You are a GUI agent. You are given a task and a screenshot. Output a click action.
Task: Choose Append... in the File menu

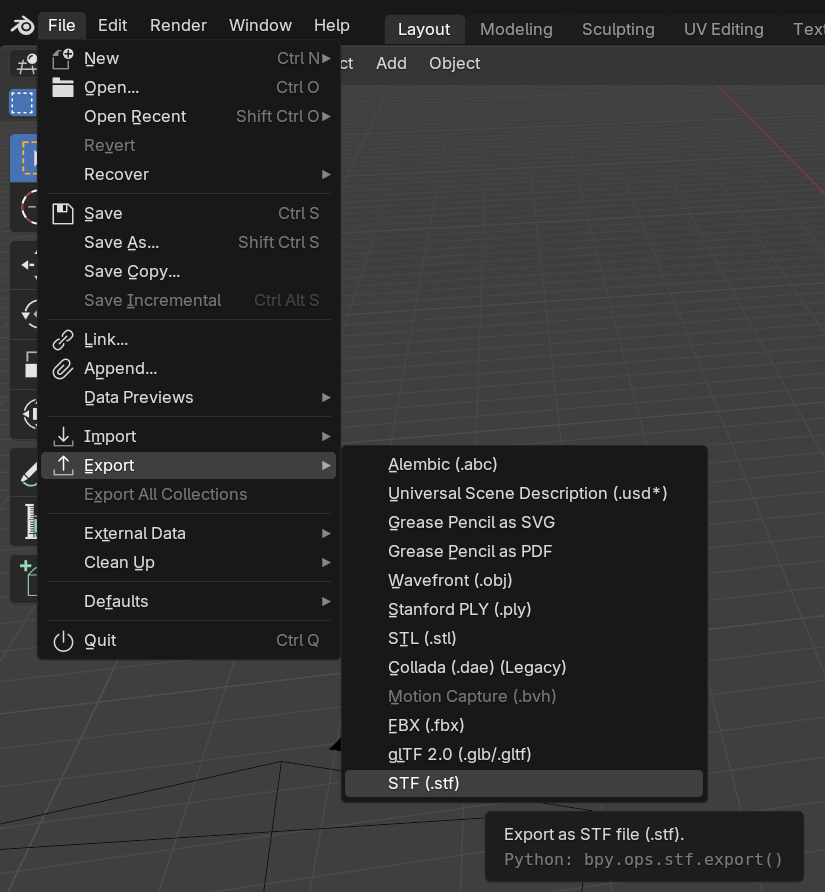pyautogui.click(x=188, y=369)
